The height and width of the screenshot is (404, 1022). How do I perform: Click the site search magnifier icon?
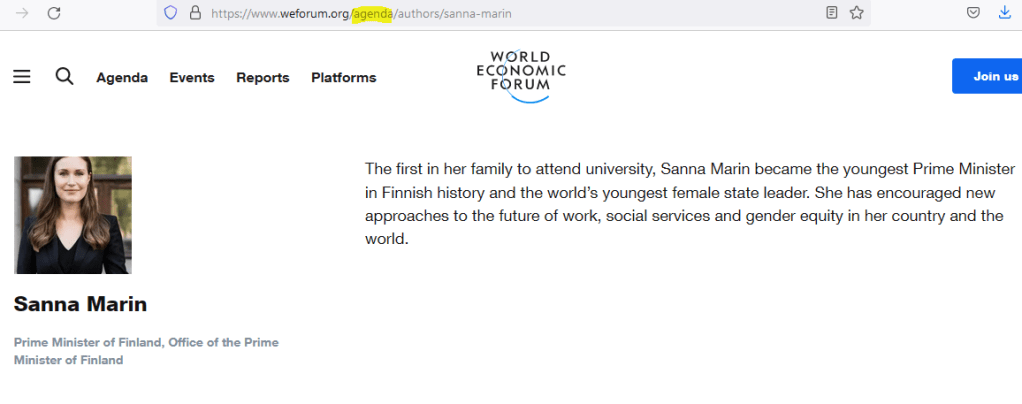[64, 77]
